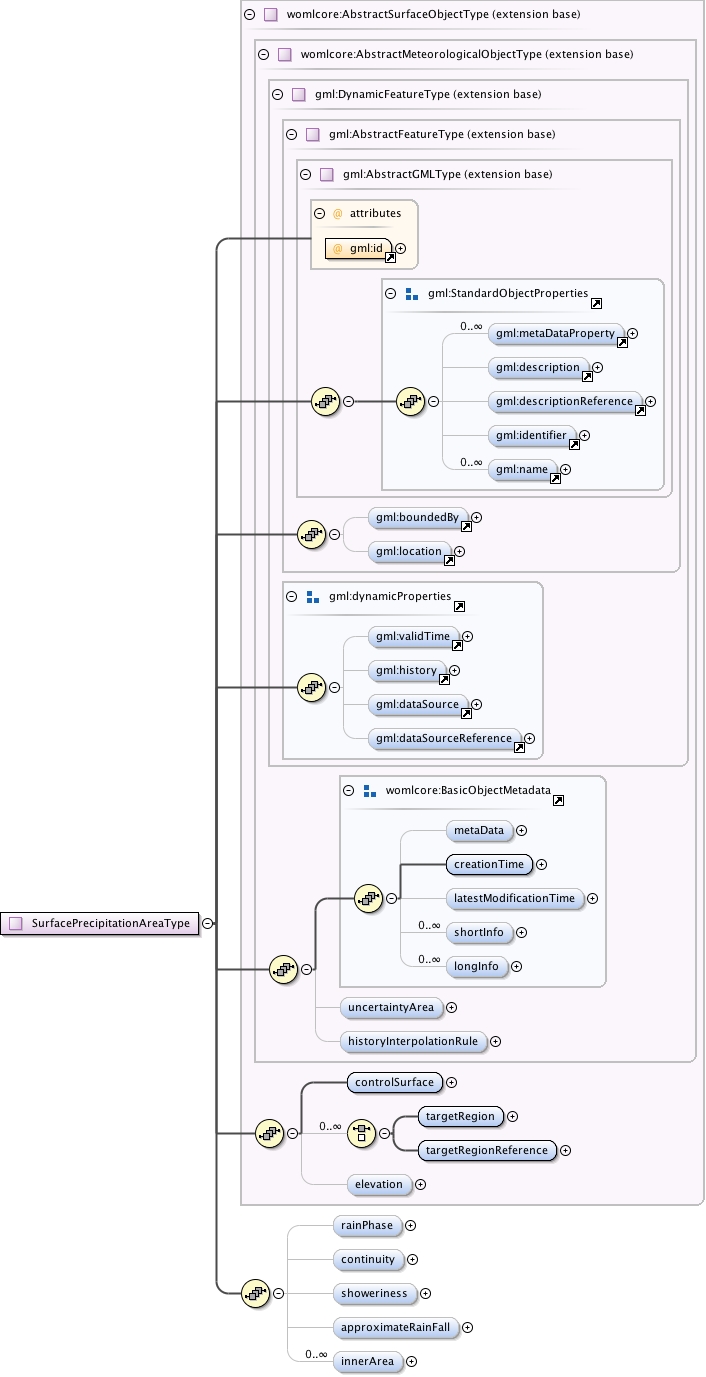The width and height of the screenshot is (706, 1377).
Task: Click sequence icon inside gml:dynamicProperties
Action: coord(312,687)
